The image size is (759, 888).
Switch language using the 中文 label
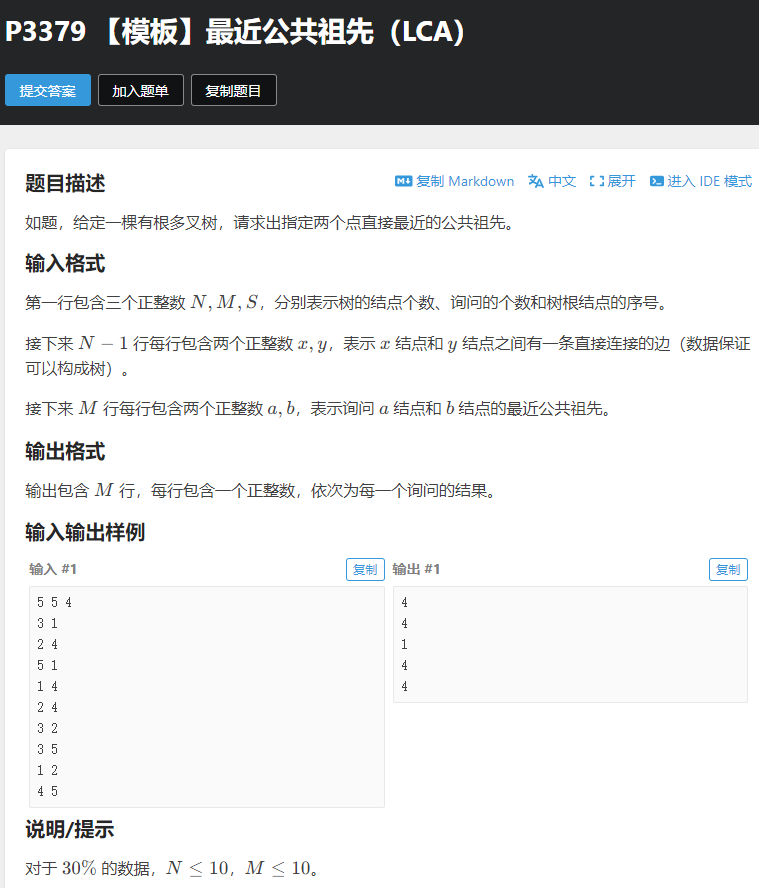pos(562,181)
